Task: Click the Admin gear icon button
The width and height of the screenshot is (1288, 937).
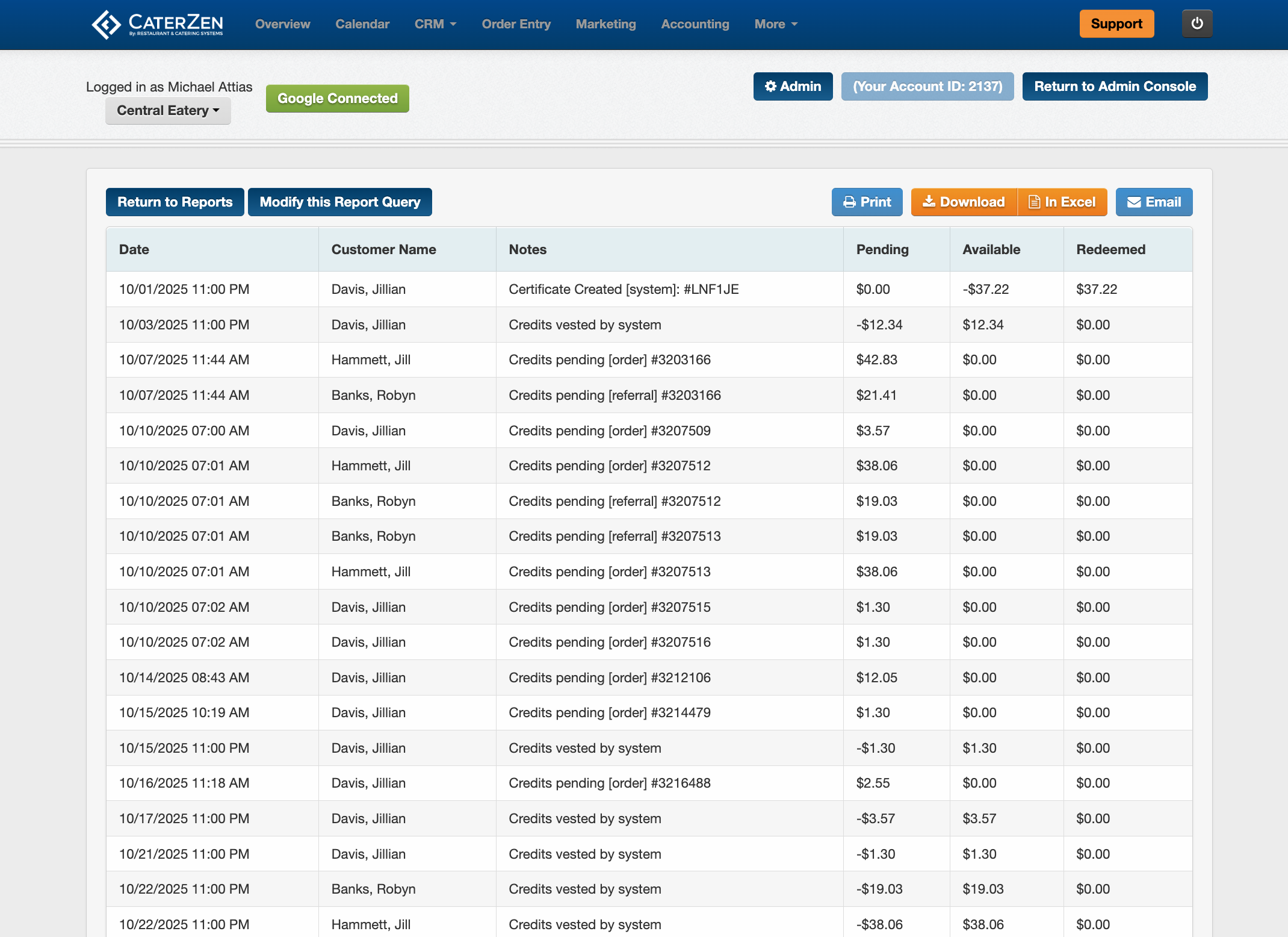Action: (x=793, y=87)
